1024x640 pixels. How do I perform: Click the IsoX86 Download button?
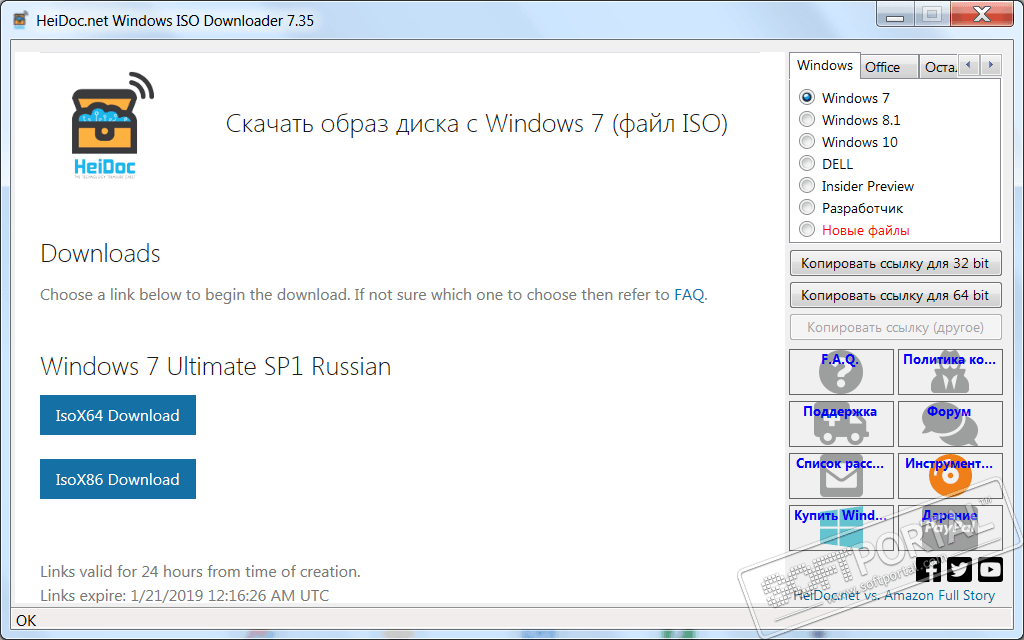click(118, 479)
